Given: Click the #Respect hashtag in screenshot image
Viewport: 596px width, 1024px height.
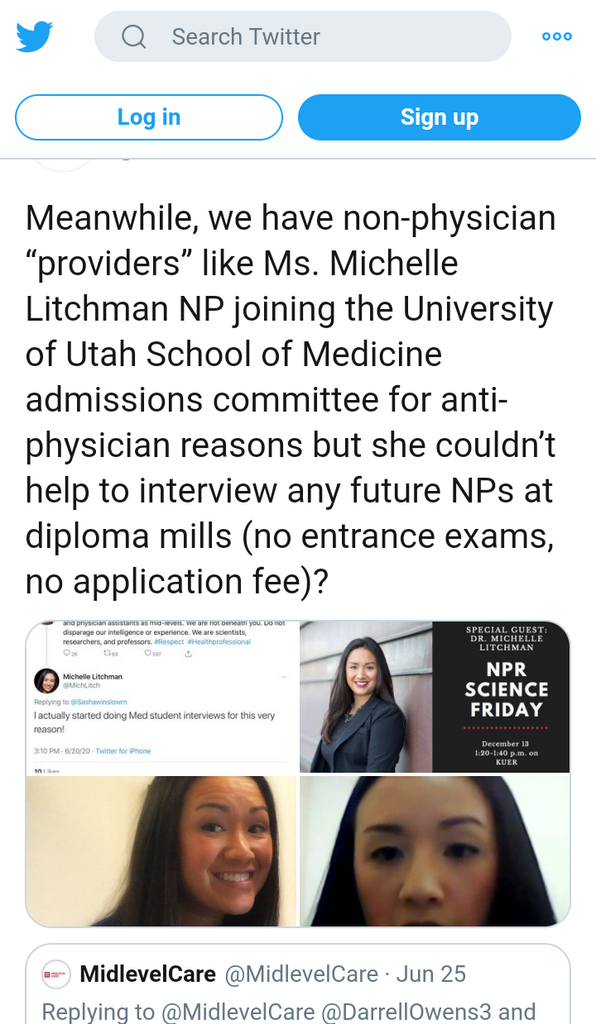Looking at the screenshot, I should point(169,642).
